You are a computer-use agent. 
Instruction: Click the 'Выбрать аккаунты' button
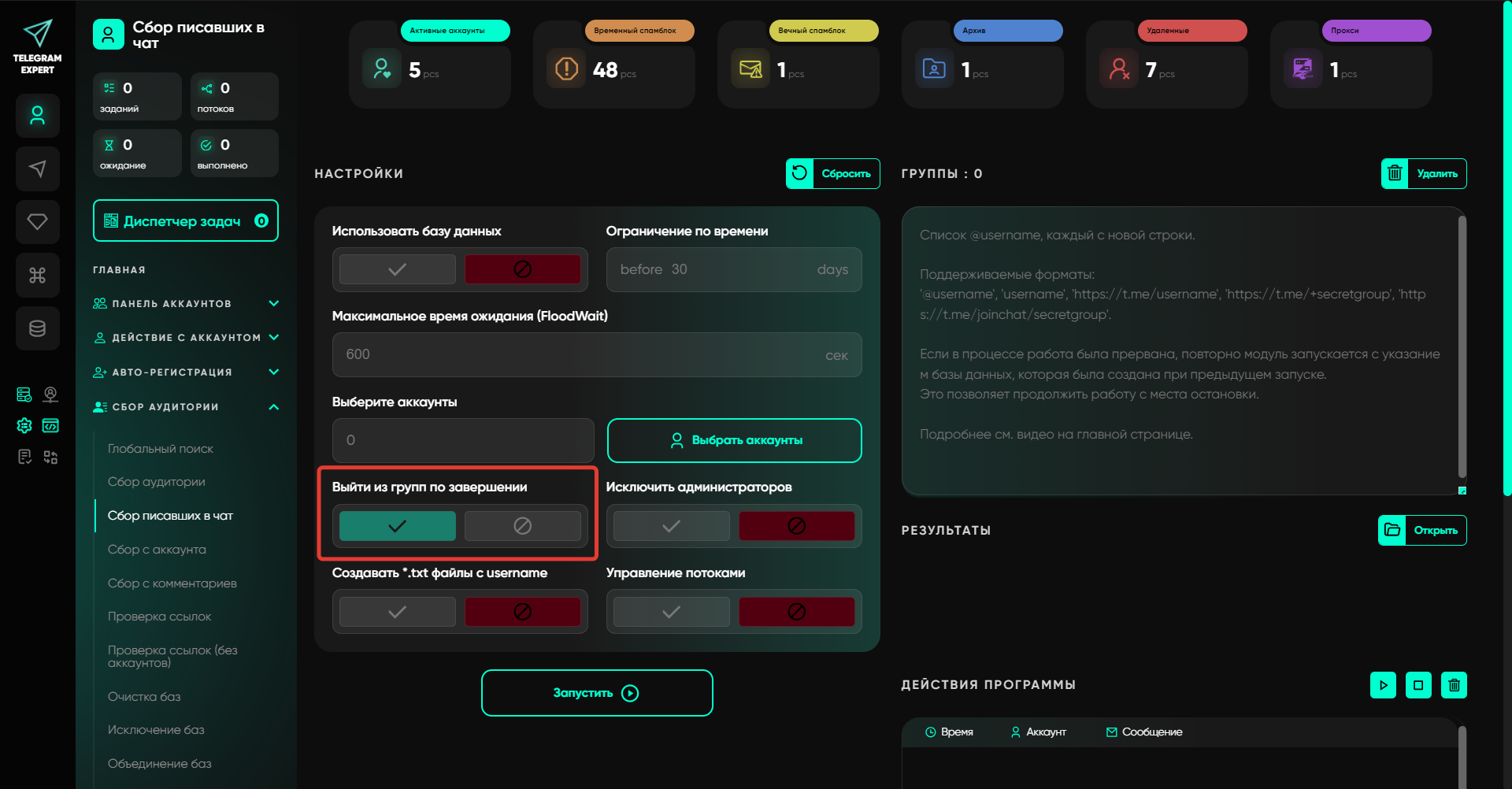pyautogui.click(x=734, y=440)
